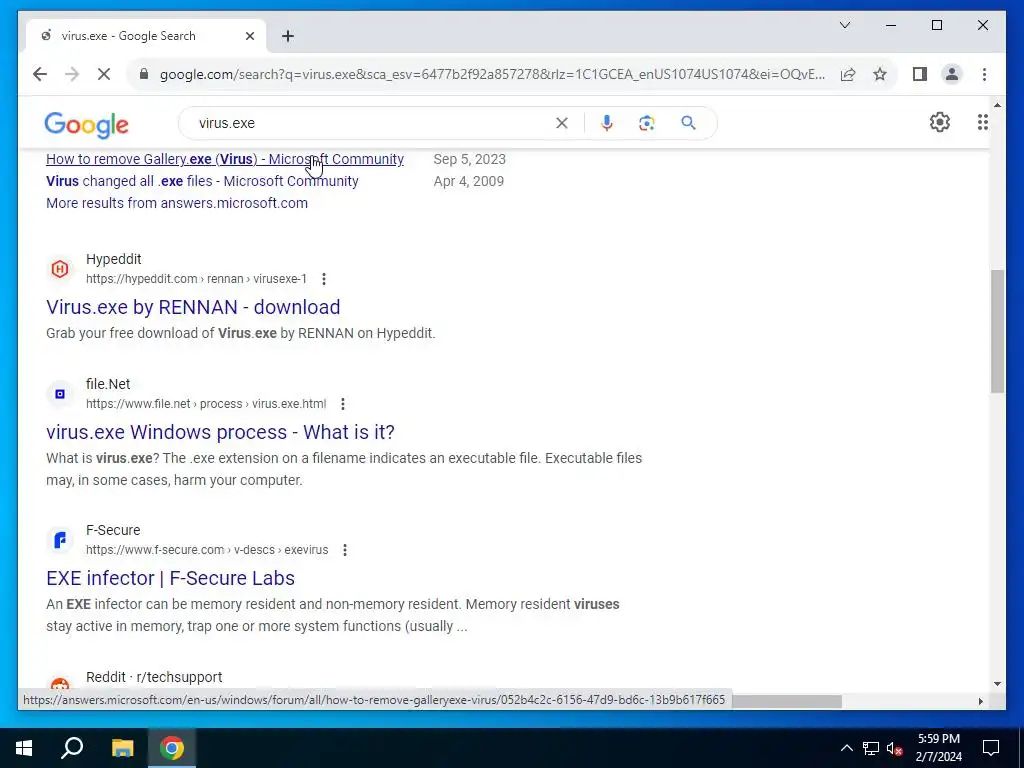This screenshot has height=768, width=1024.
Task: Open more options for file.Net result
Action: [x=343, y=404]
